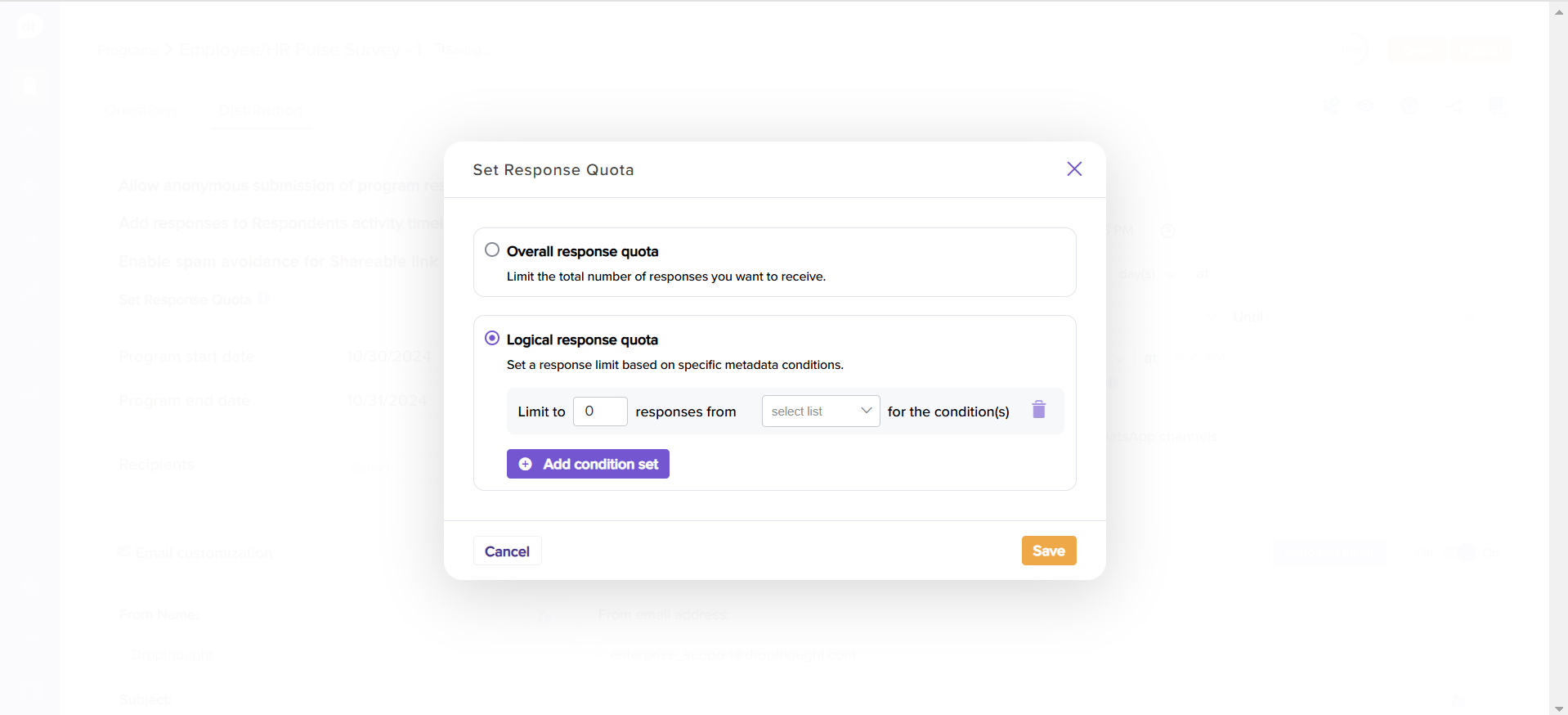1568x715 pixels.
Task: Click the Limit to number field
Action: point(600,411)
